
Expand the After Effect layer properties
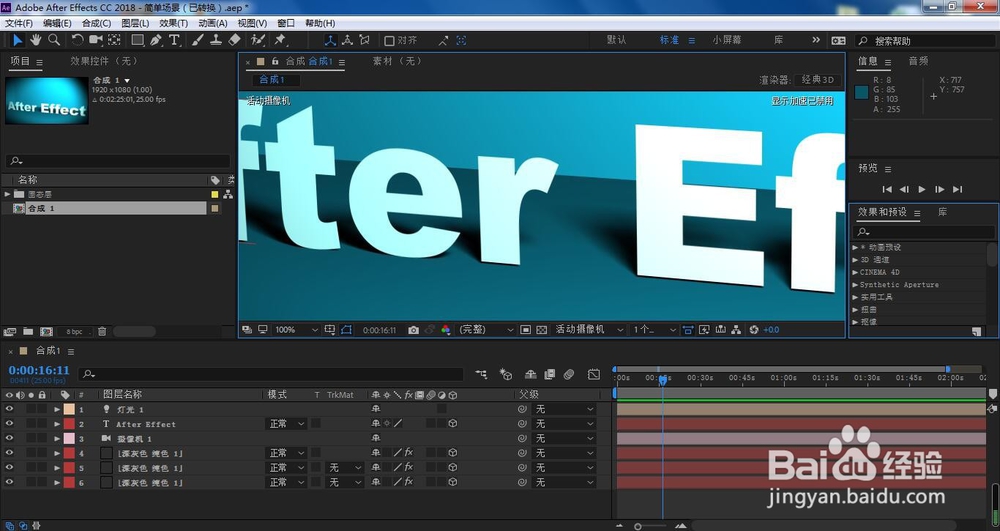[x=57, y=424]
